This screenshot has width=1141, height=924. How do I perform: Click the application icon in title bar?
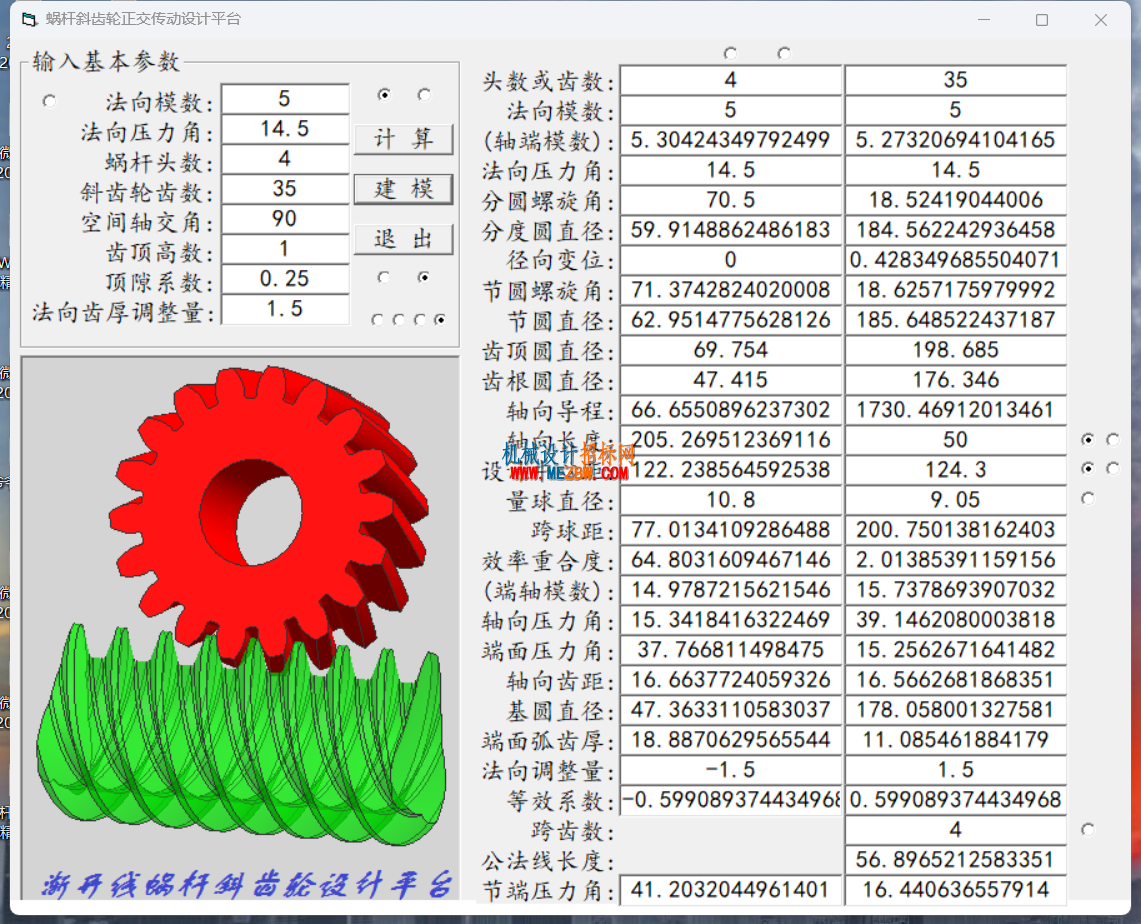pyautogui.click(x=29, y=20)
